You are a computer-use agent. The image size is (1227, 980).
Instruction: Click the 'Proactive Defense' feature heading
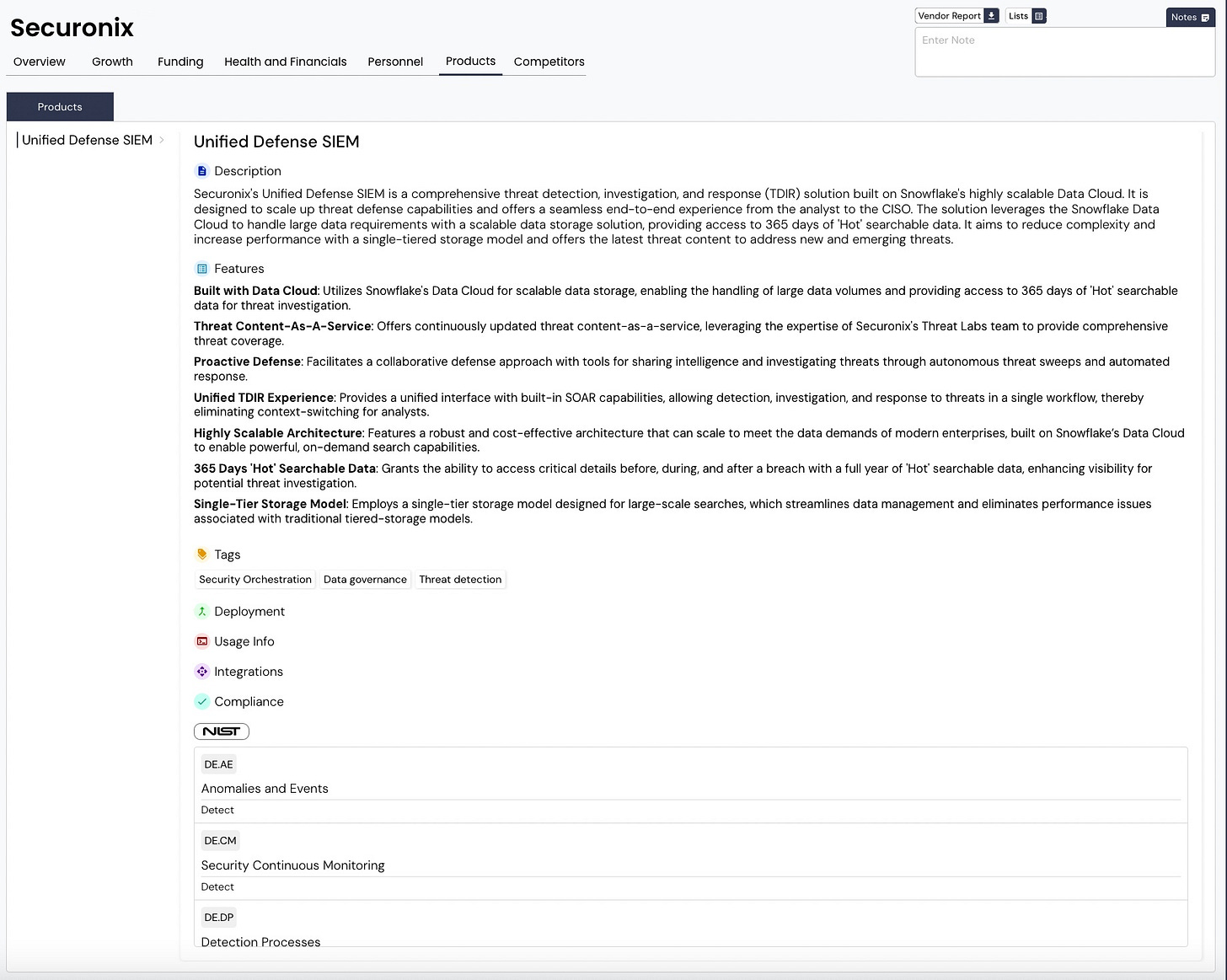(247, 361)
